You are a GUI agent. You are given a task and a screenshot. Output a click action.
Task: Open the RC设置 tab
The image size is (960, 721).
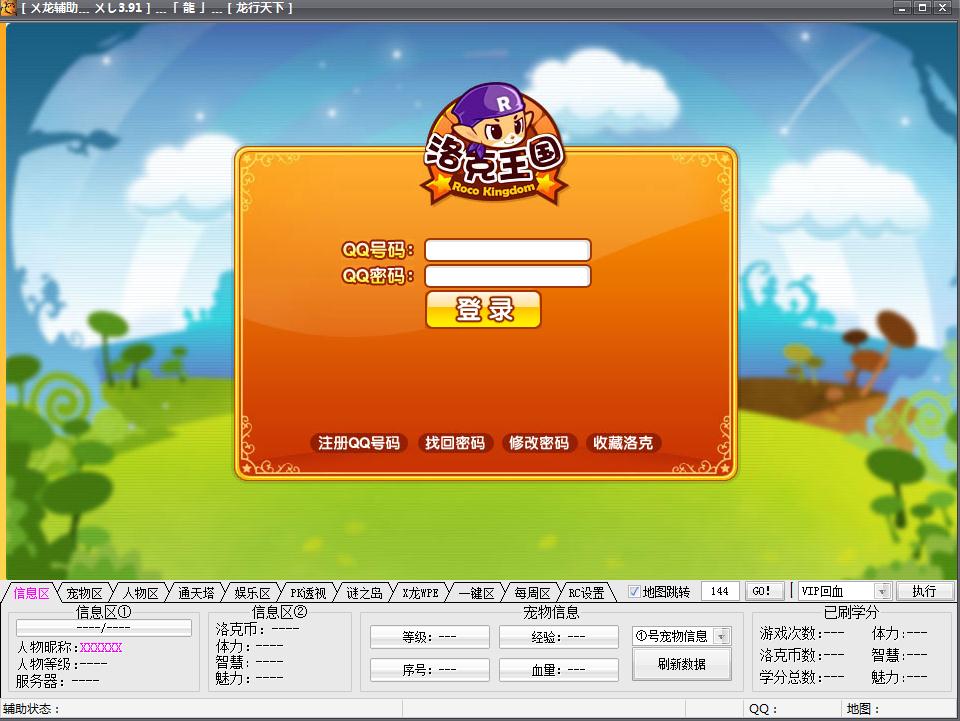[586, 593]
